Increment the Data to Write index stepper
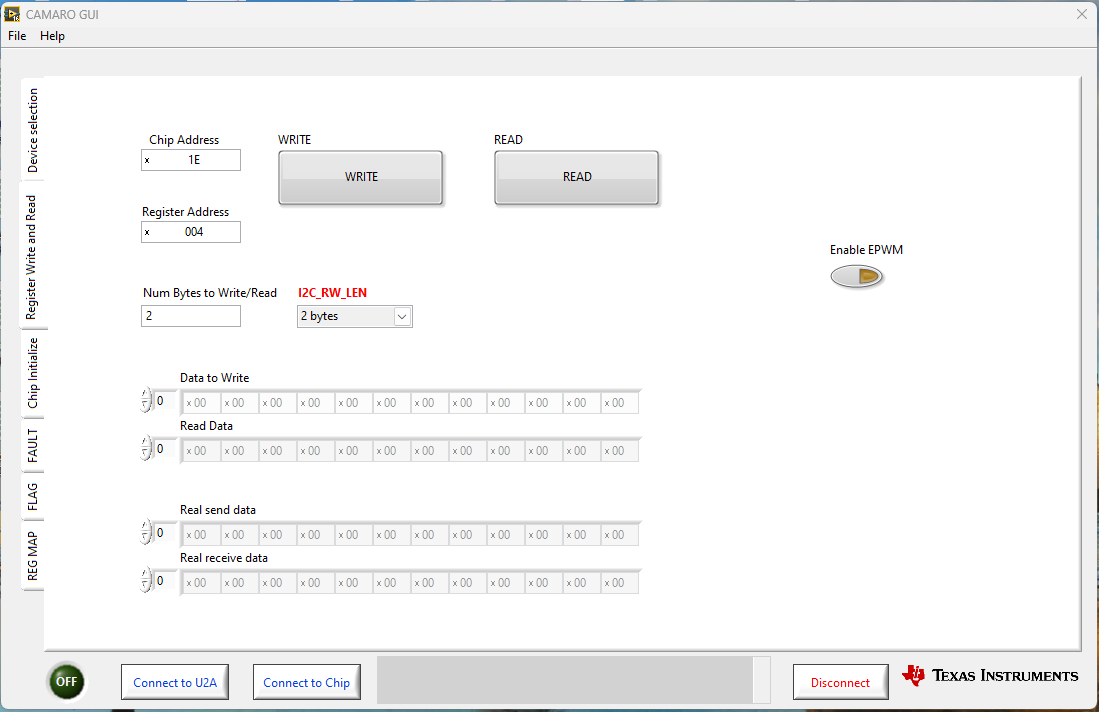Viewport: 1099px width, 712px height. pos(146,395)
